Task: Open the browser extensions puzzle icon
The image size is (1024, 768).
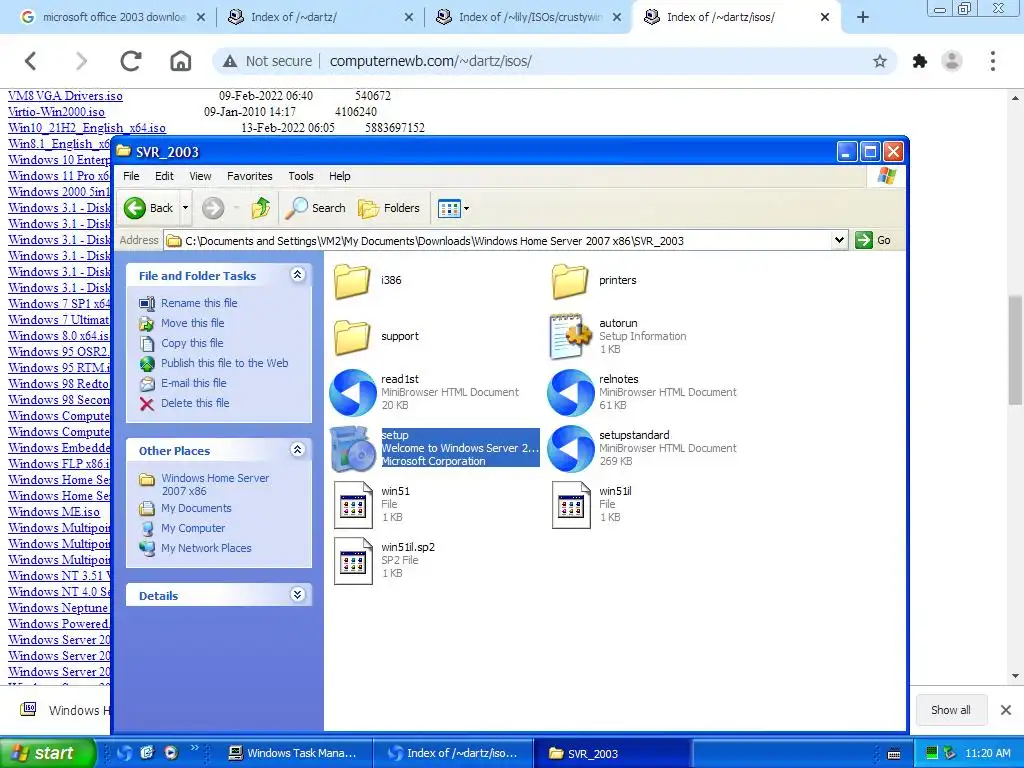Action: coord(920,61)
